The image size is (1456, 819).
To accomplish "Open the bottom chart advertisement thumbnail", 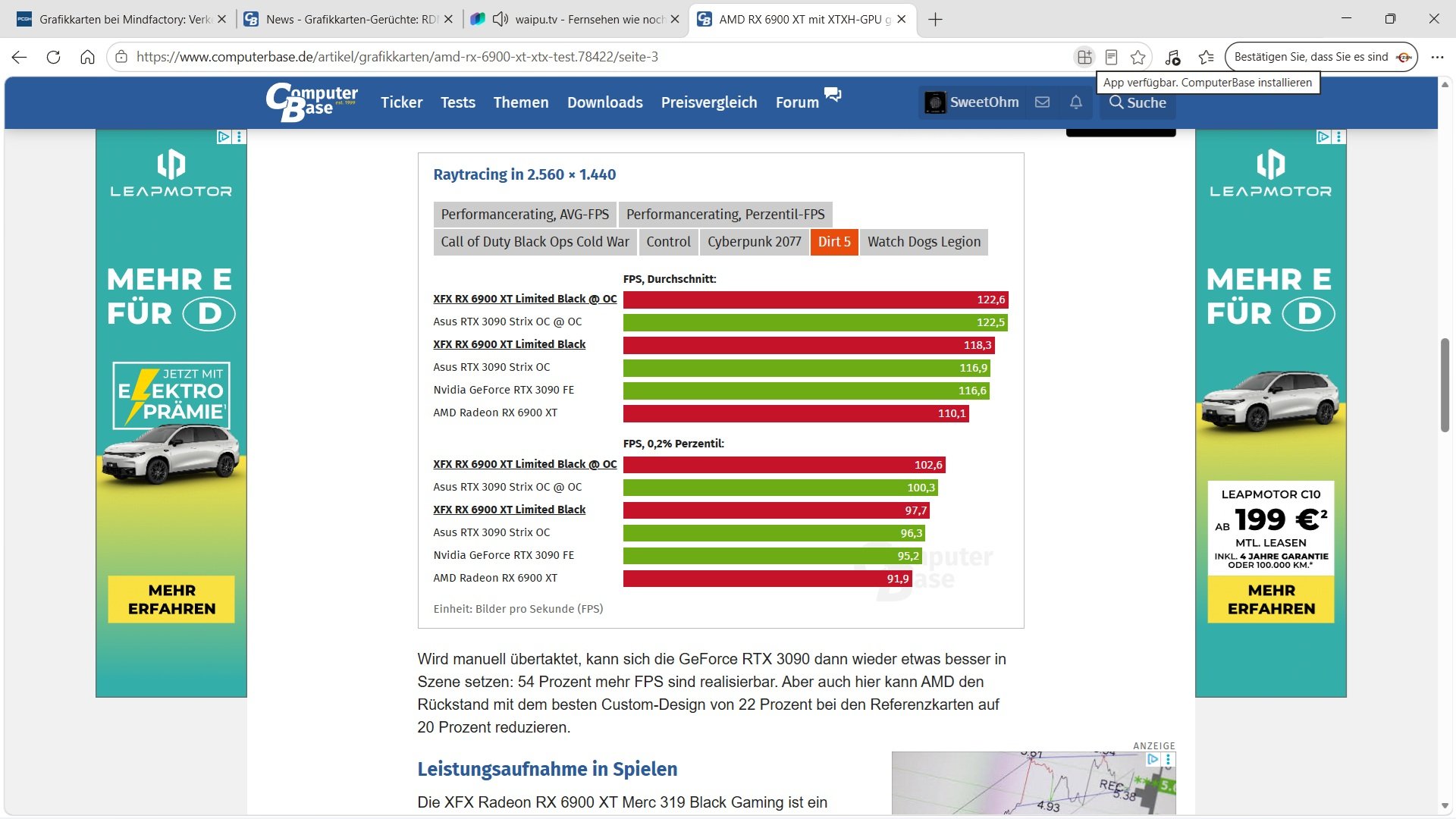I will (x=1034, y=783).
